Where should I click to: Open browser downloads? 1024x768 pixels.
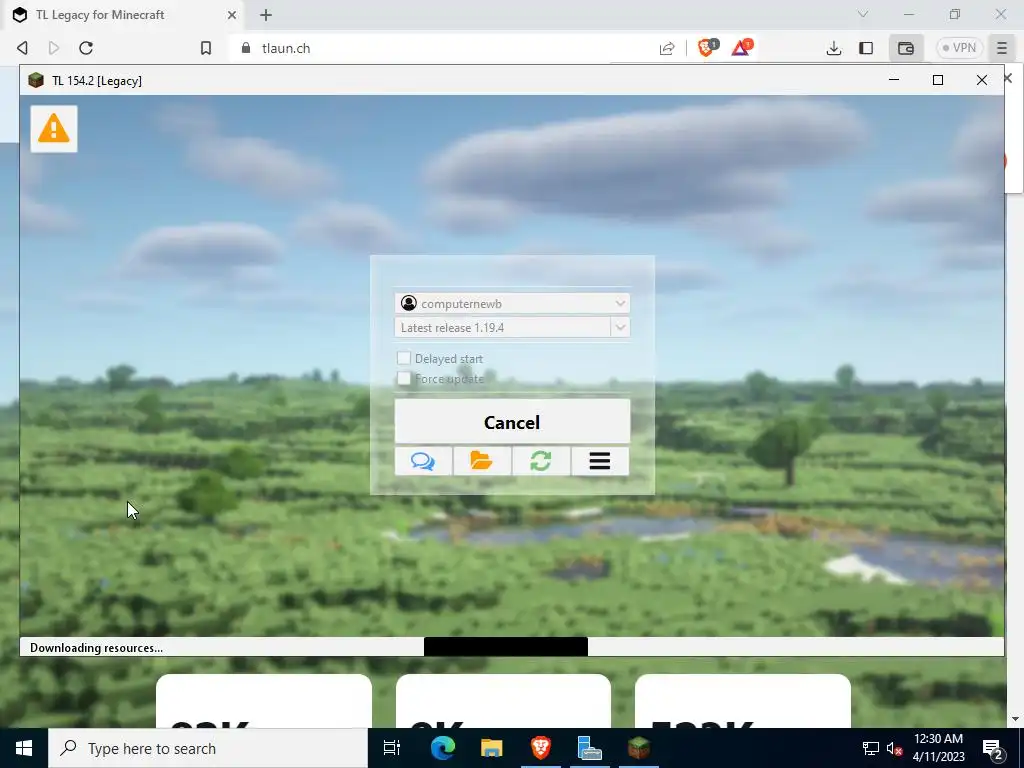[834, 48]
